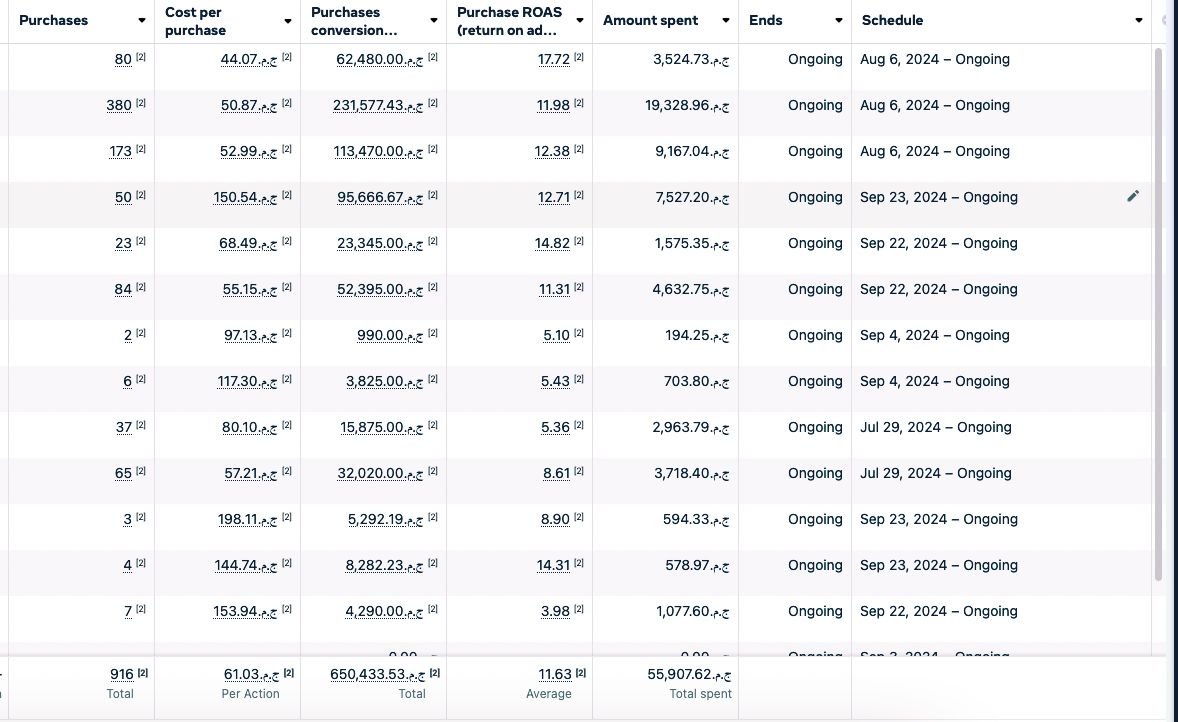1178x722 pixels.
Task: Open the Cost per purchase column dropdown arrow
Action: click(288, 21)
